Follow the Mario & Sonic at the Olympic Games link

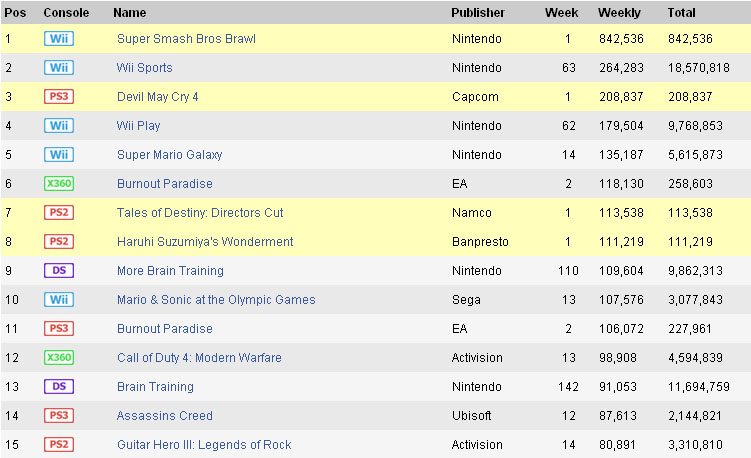(216, 300)
